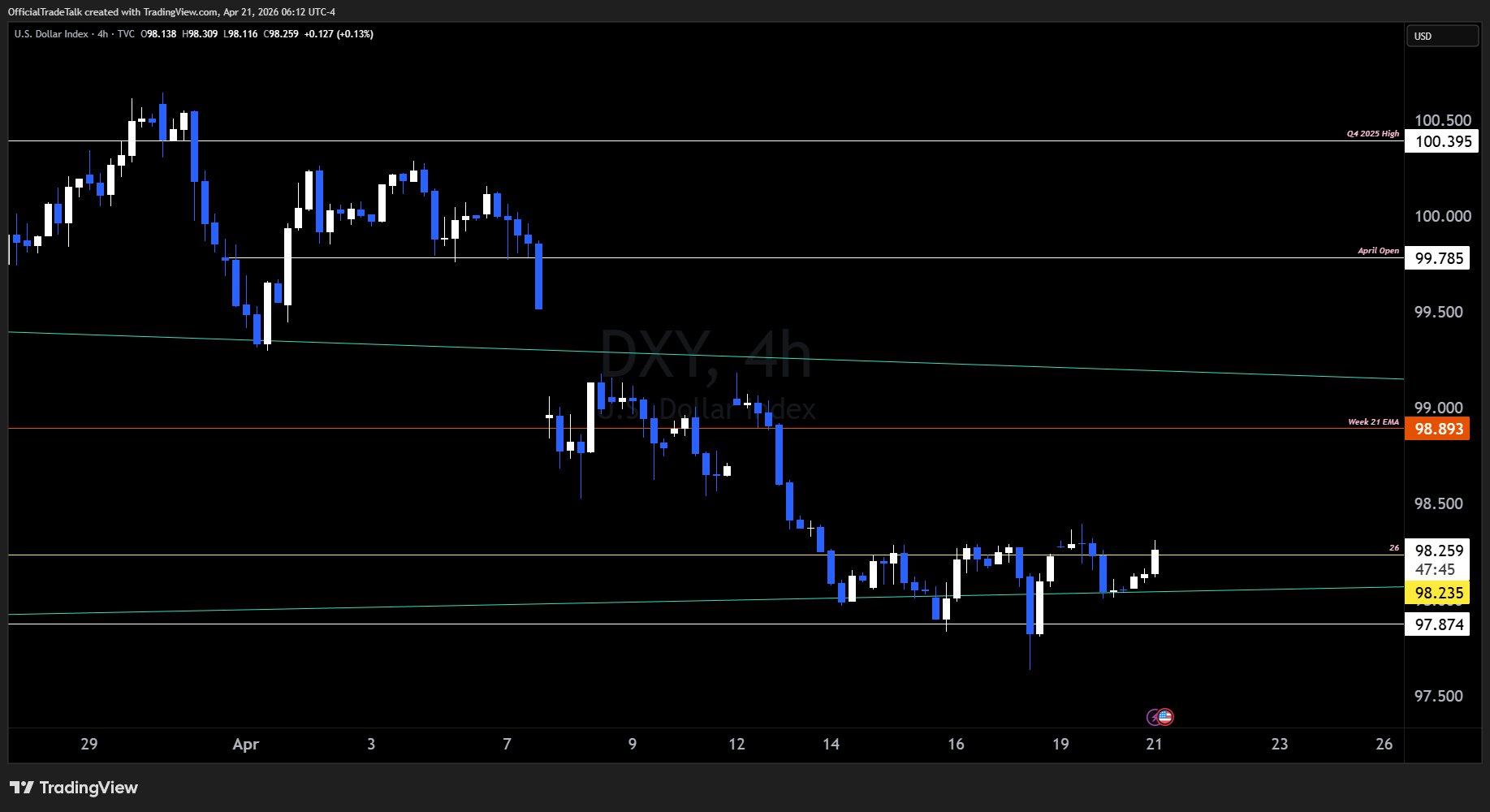Click the 98.500 price scale value
1490x812 pixels.
(1439, 503)
